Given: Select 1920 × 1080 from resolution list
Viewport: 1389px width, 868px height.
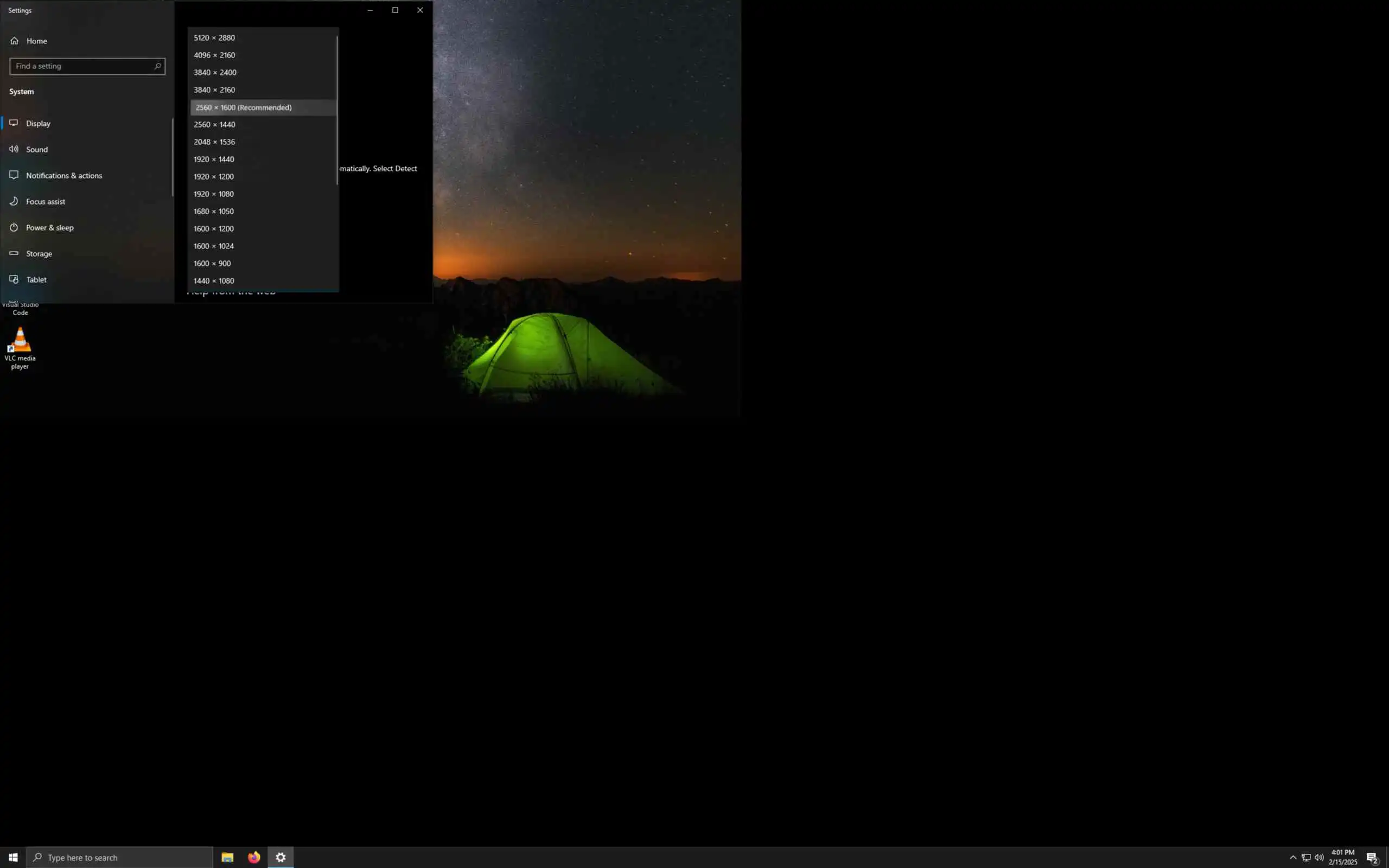Looking at the screenshot, I should [213, 194].
